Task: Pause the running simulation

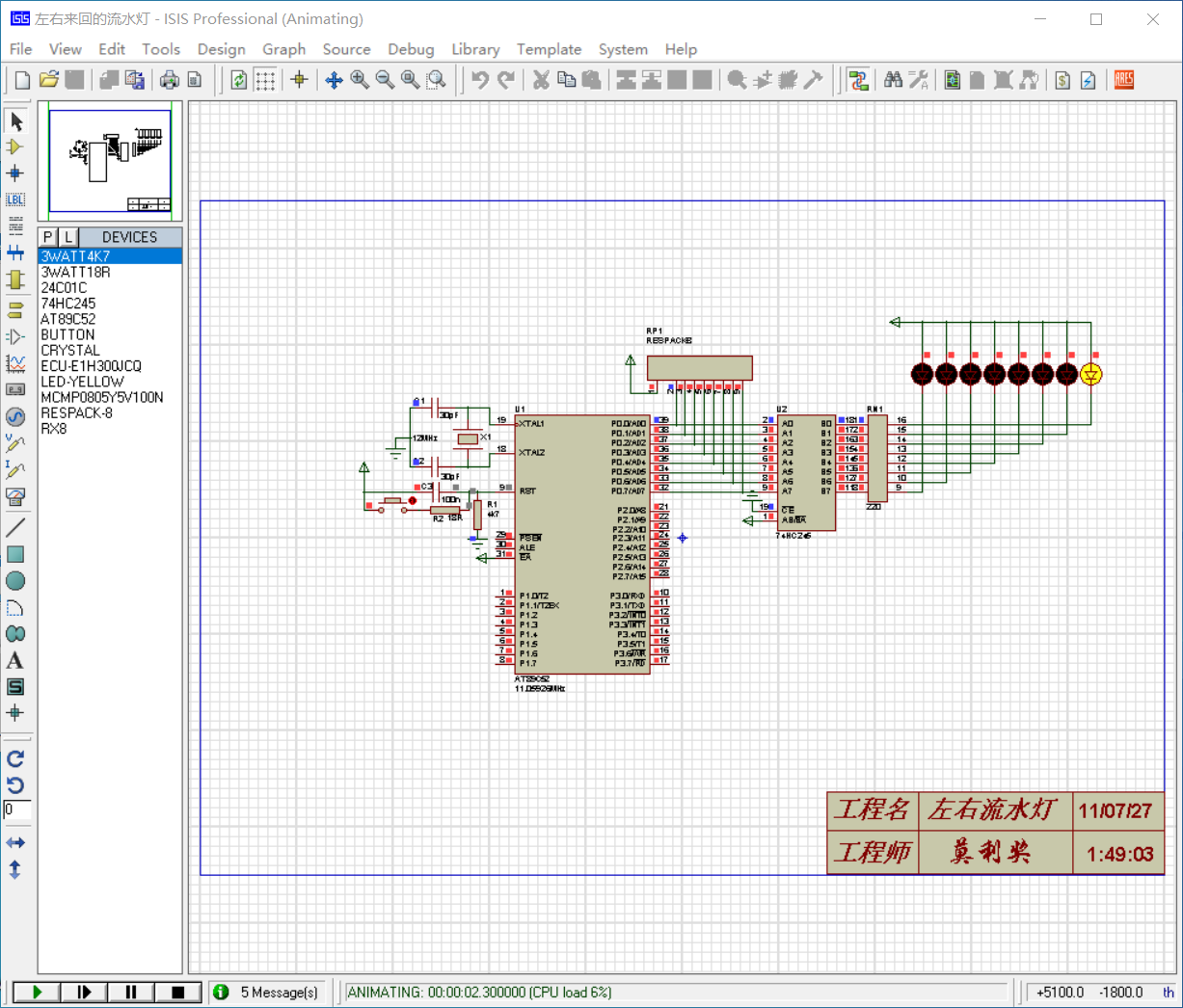Action: [130, 992]
